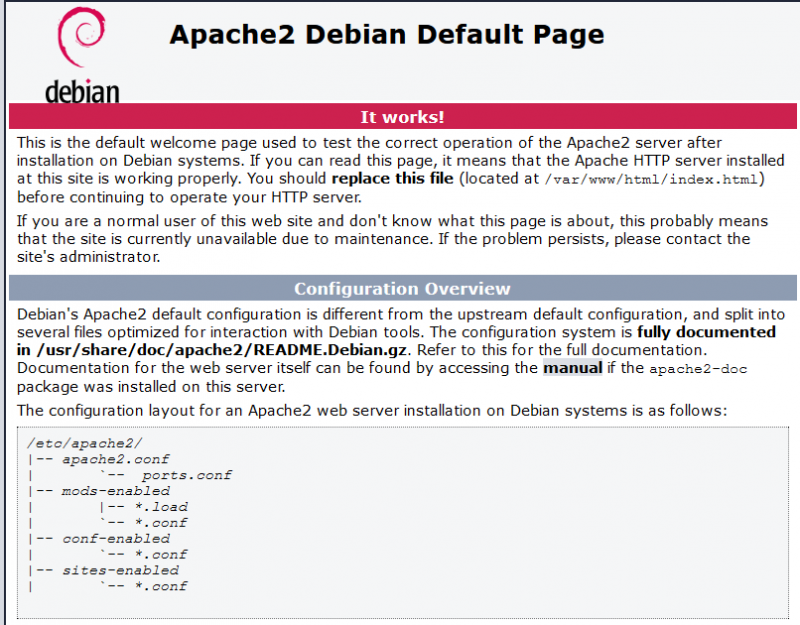Click the conf-enabled tree entry
Screen dimensions: 800x625
[116, 538]
